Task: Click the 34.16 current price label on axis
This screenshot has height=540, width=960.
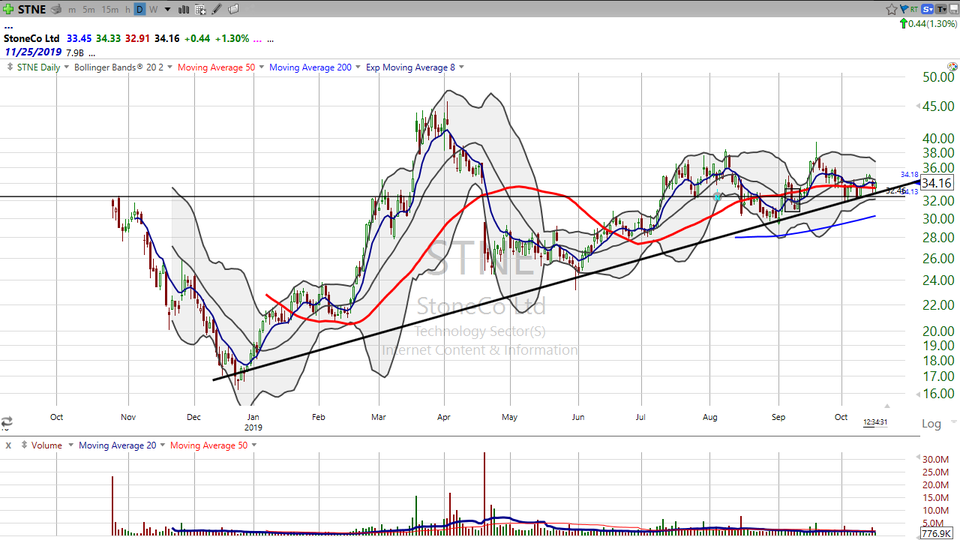Action: tap(936, 183)
